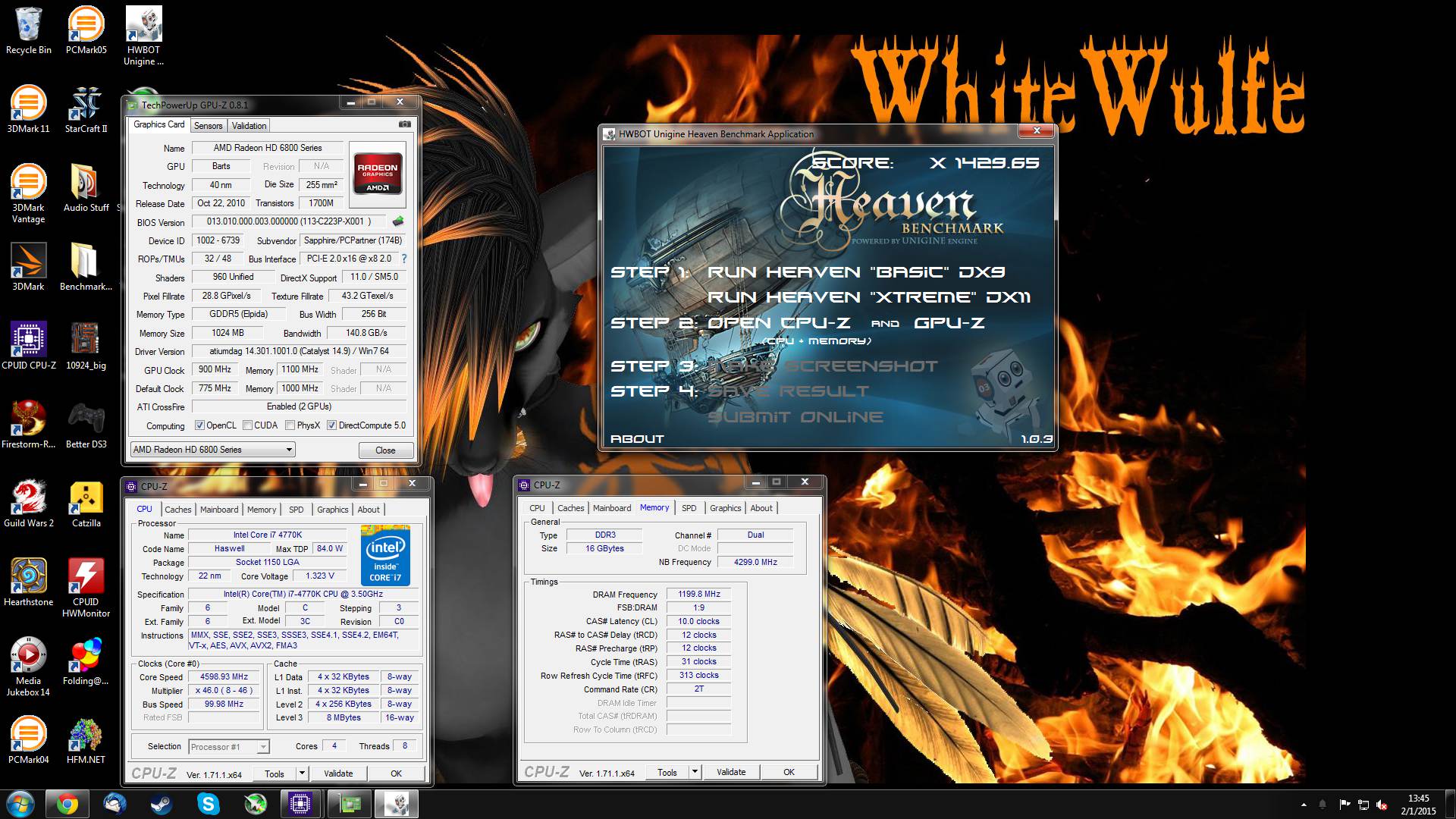Open GPU selection dropdown in GPU-Z
This screenshot has height=819, width=1456.
click(212, 450)
